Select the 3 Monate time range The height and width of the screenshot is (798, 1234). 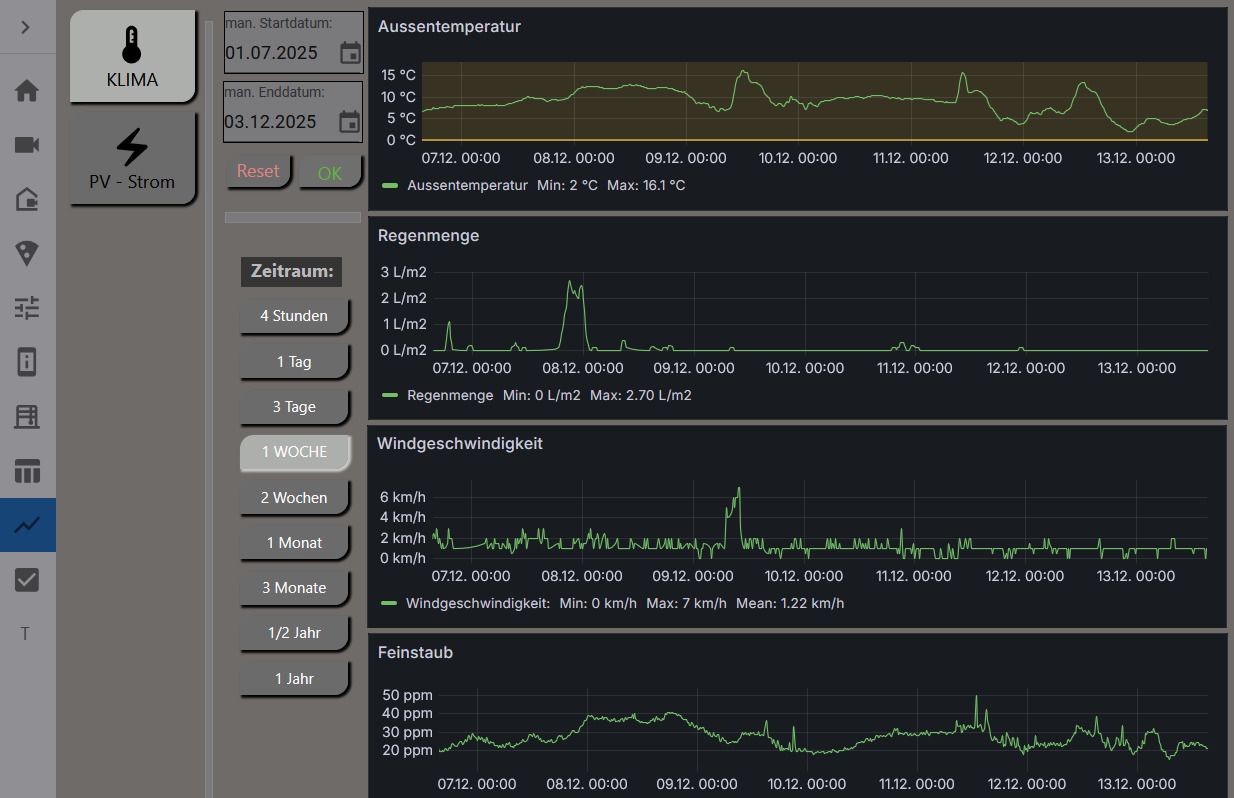tap(294, 588)
